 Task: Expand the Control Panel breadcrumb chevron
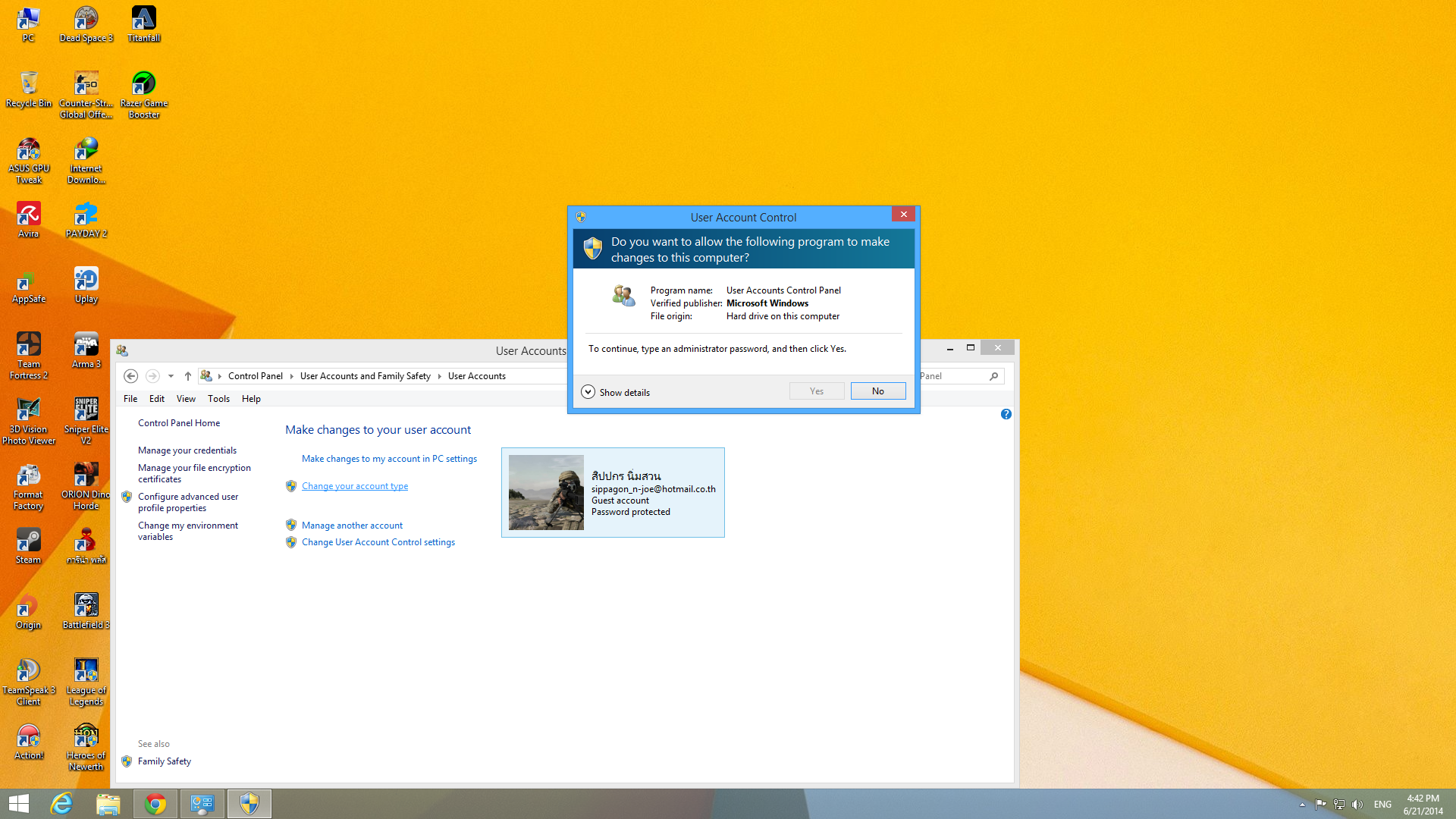pyautogui.click(x=291, y=376)
